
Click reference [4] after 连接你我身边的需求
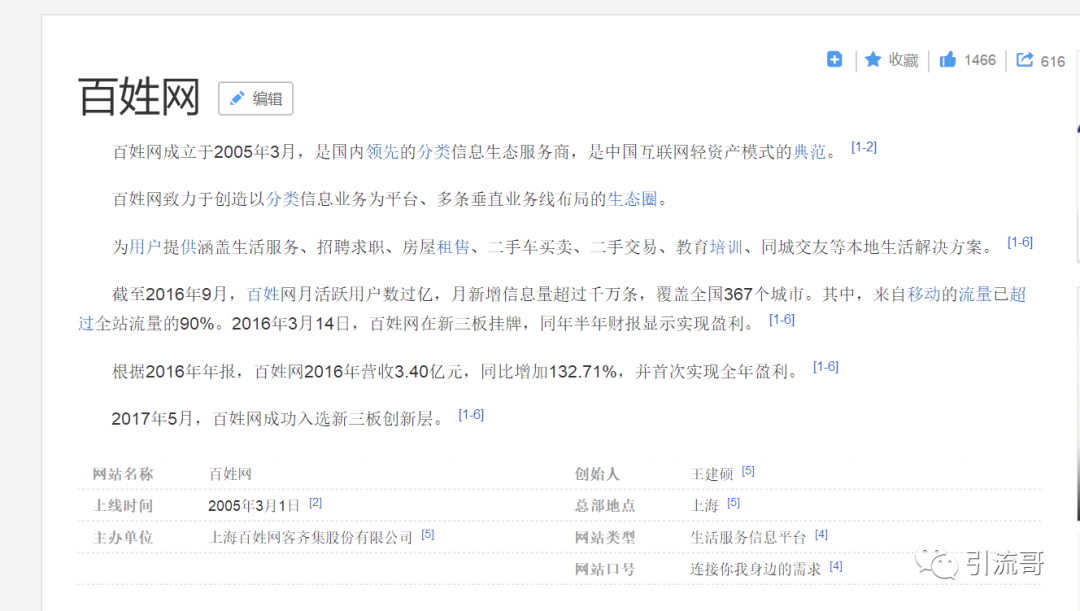pyautogui.click(x=836, y=566)
